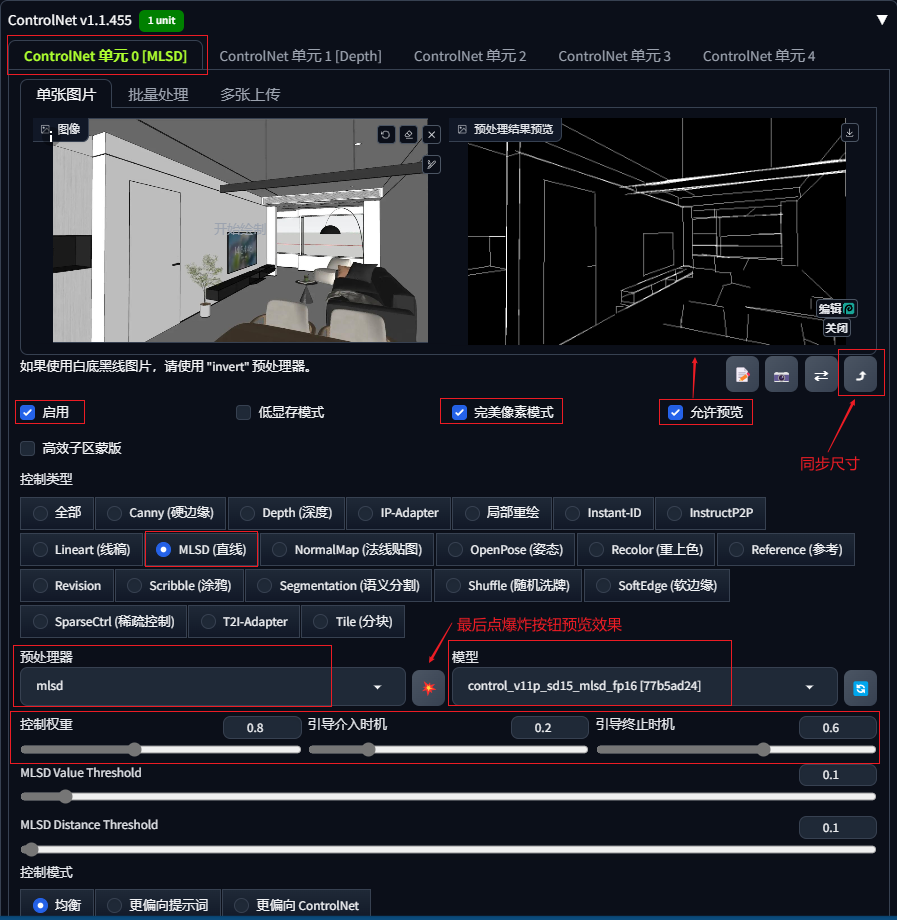This screenshot has width=897, height=920.
Task: Click the explosion run preprocessor icon
Action: pos(428,688)
